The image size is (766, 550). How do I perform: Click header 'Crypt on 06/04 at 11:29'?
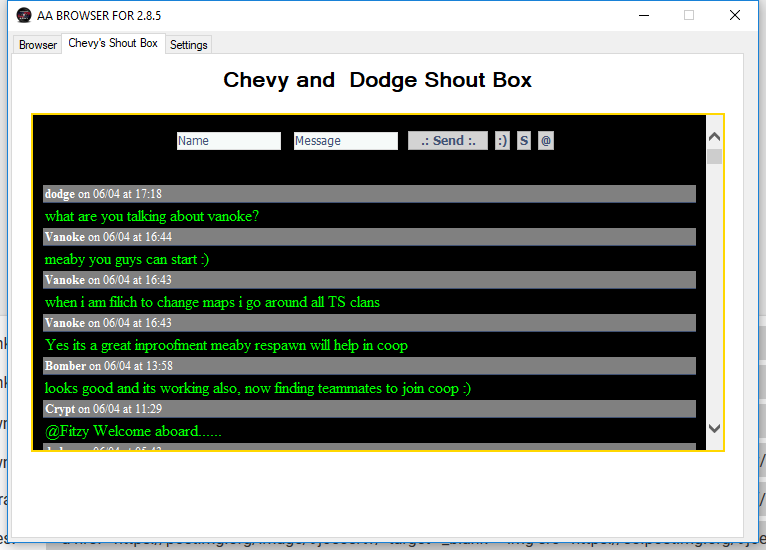[x=369, y=409]
